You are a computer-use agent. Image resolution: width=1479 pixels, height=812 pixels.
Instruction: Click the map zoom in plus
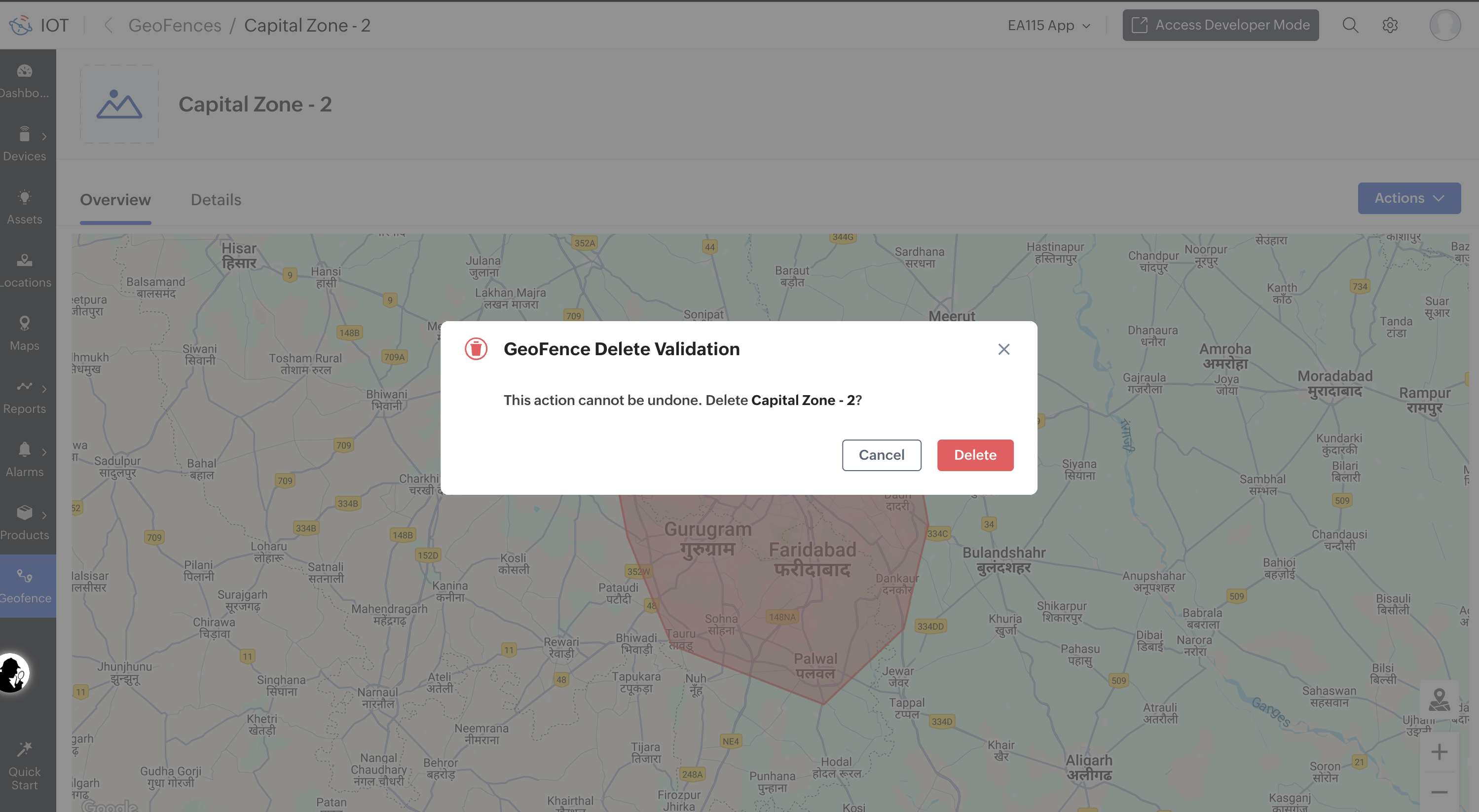(1439, 752)
